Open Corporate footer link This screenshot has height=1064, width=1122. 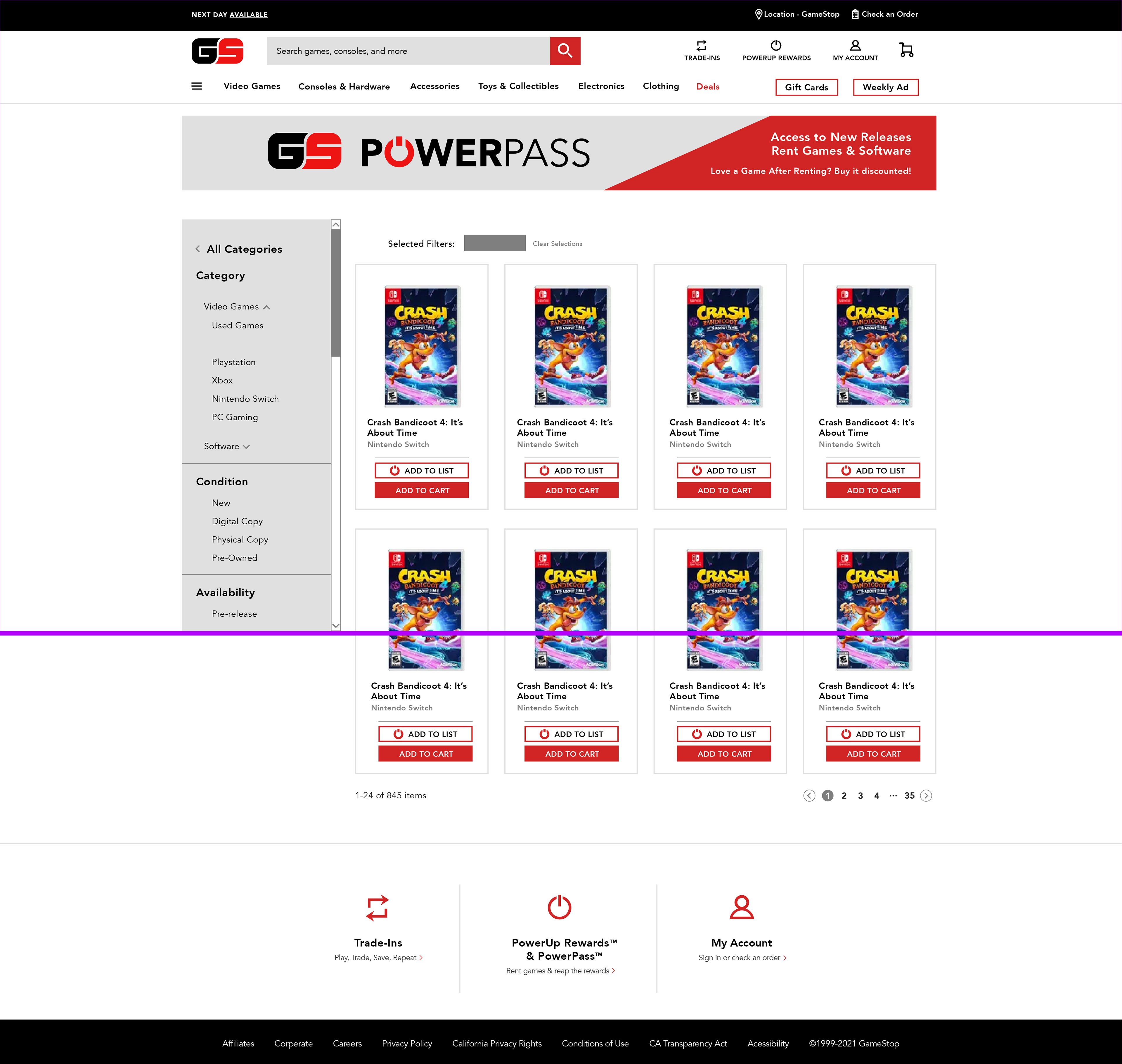pyautogui.click(x=293, y=1044)
